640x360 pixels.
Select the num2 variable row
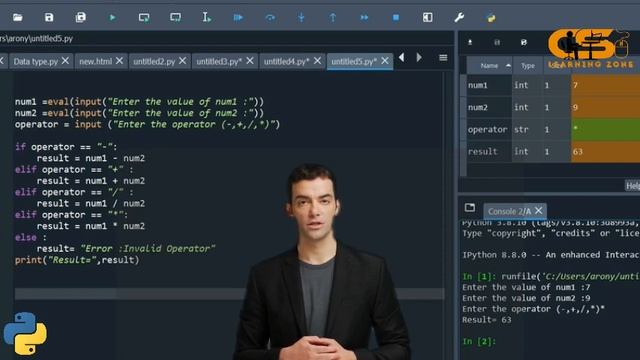click(x=553, y=107)
